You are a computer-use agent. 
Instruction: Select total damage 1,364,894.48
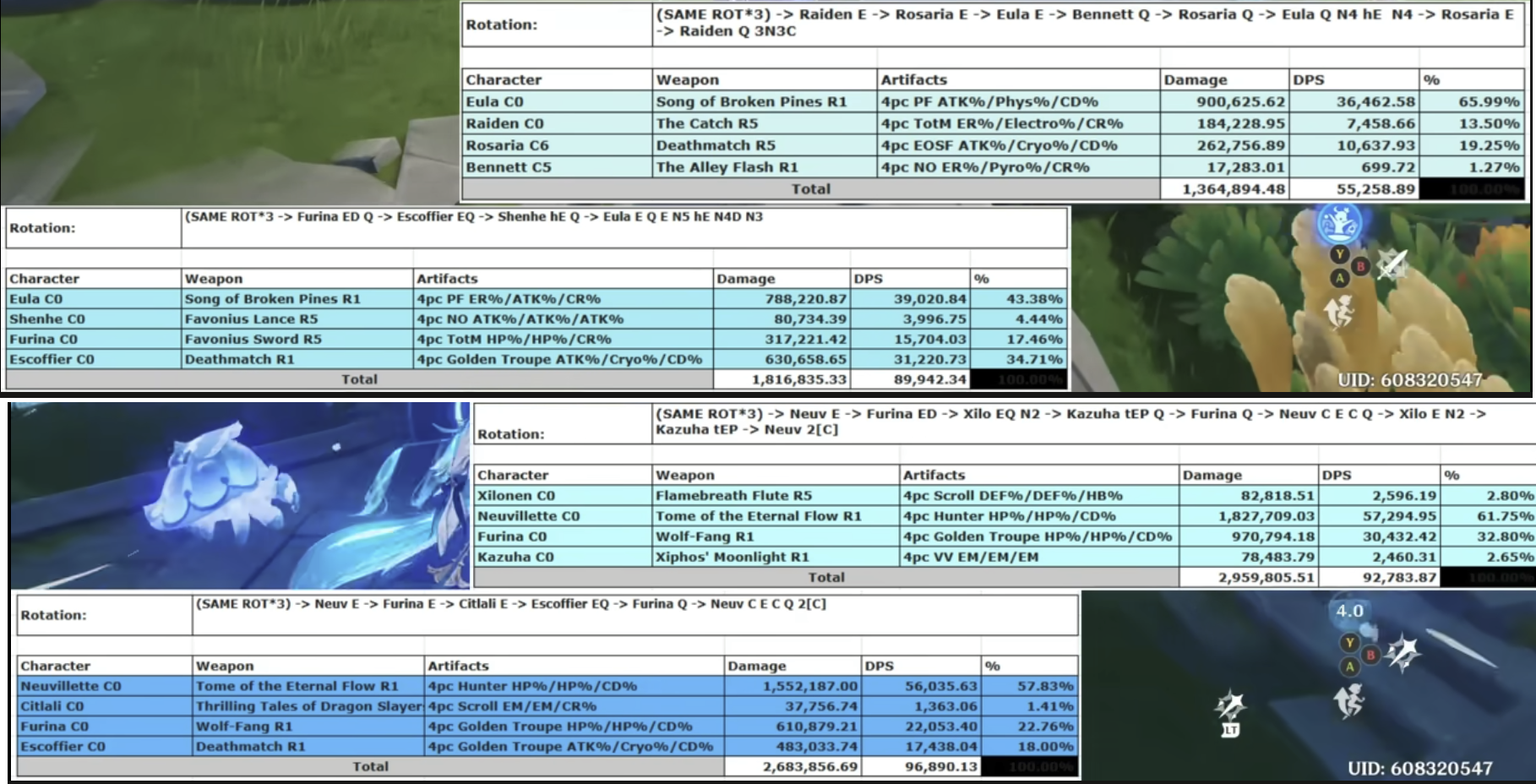1225,190
